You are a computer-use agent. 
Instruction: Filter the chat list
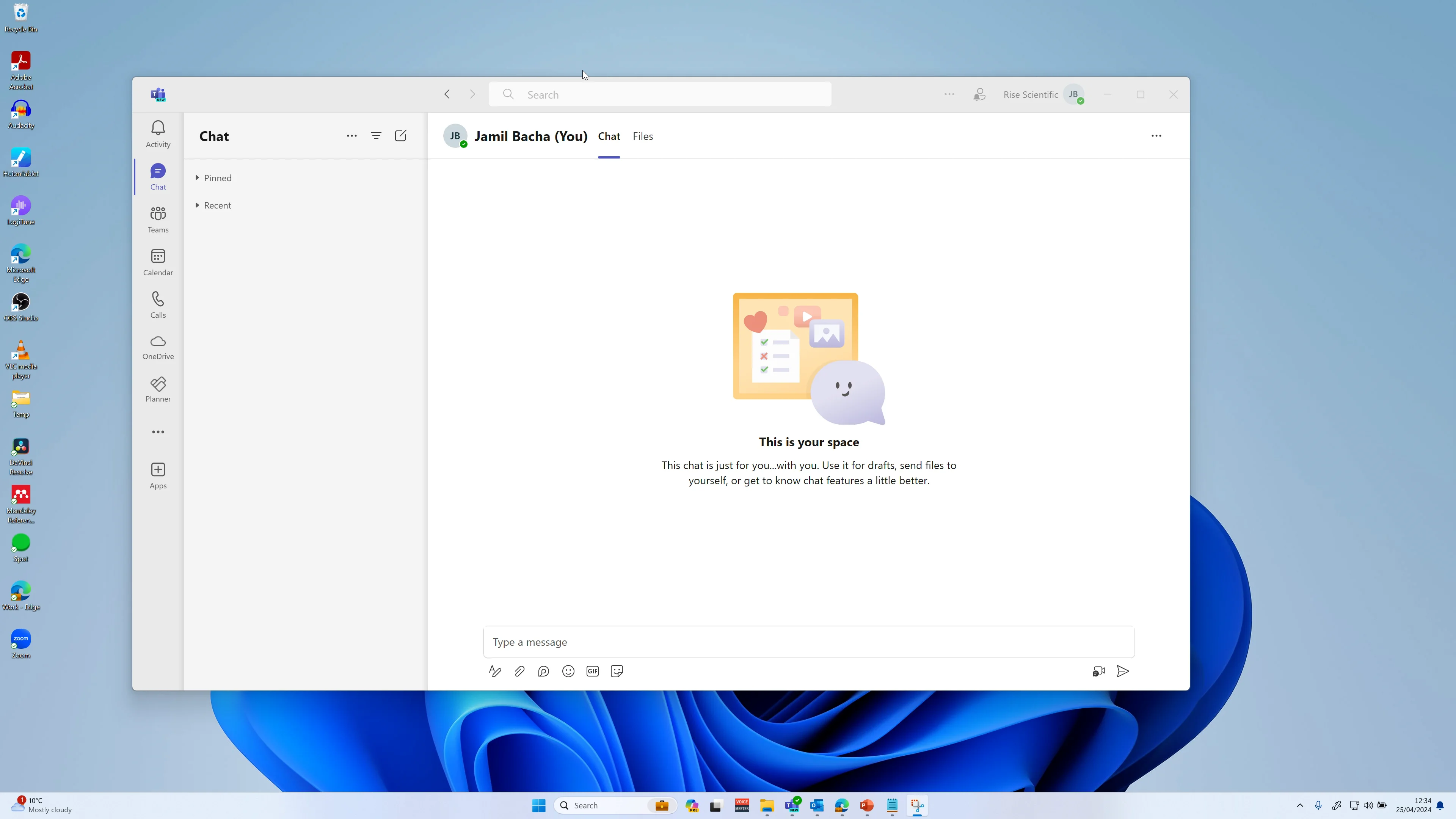click(376, 136)
